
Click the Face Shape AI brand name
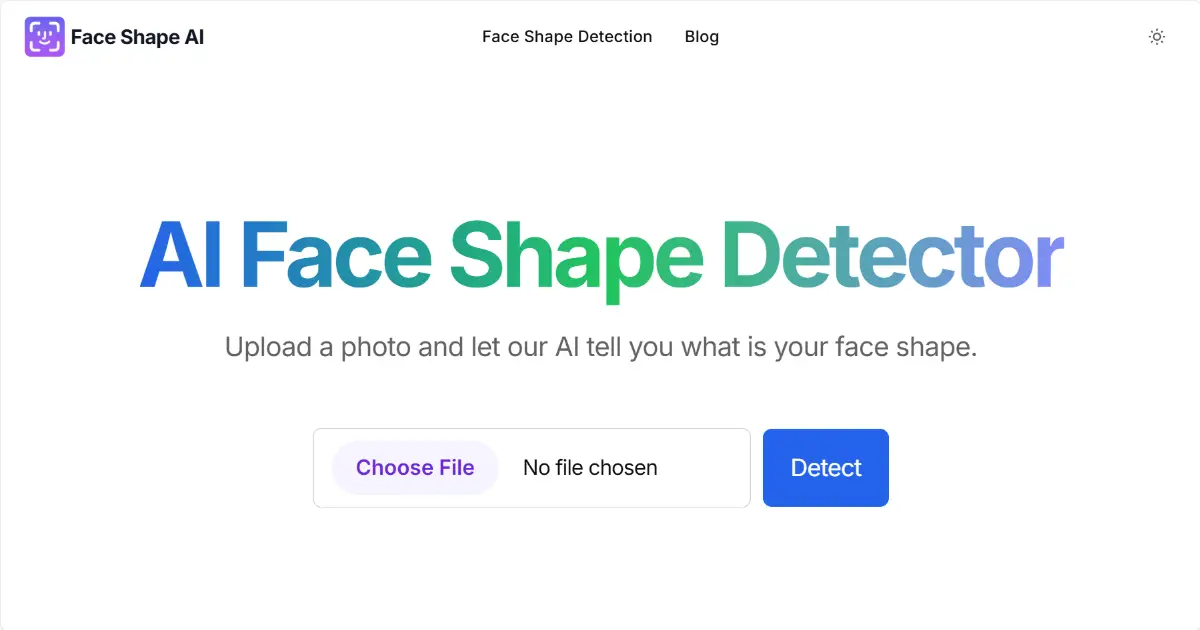point(138,36)
